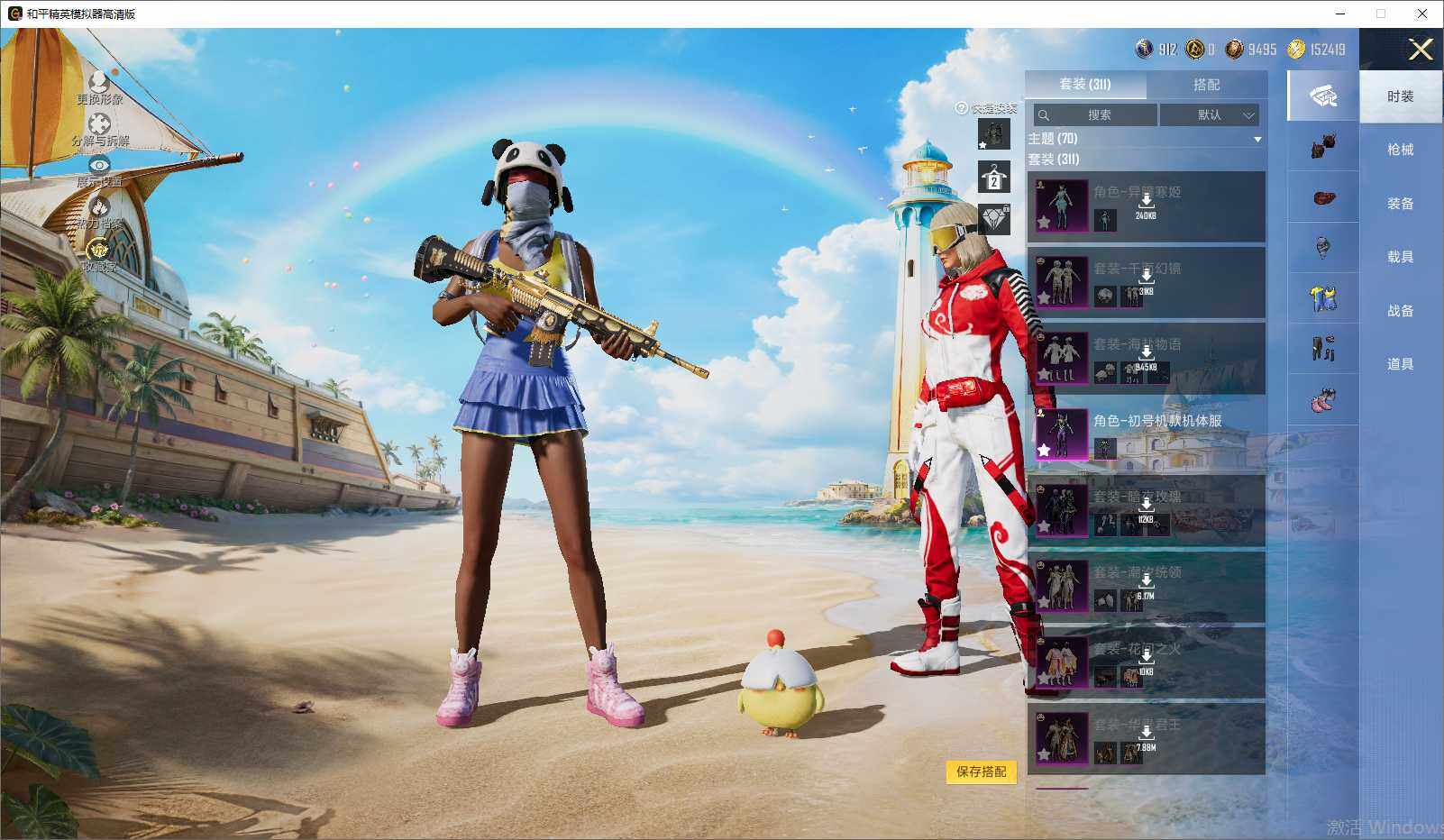Screen dimensions: 1444x840
Task: Click the 搜索 search field
Action: 1095,114
